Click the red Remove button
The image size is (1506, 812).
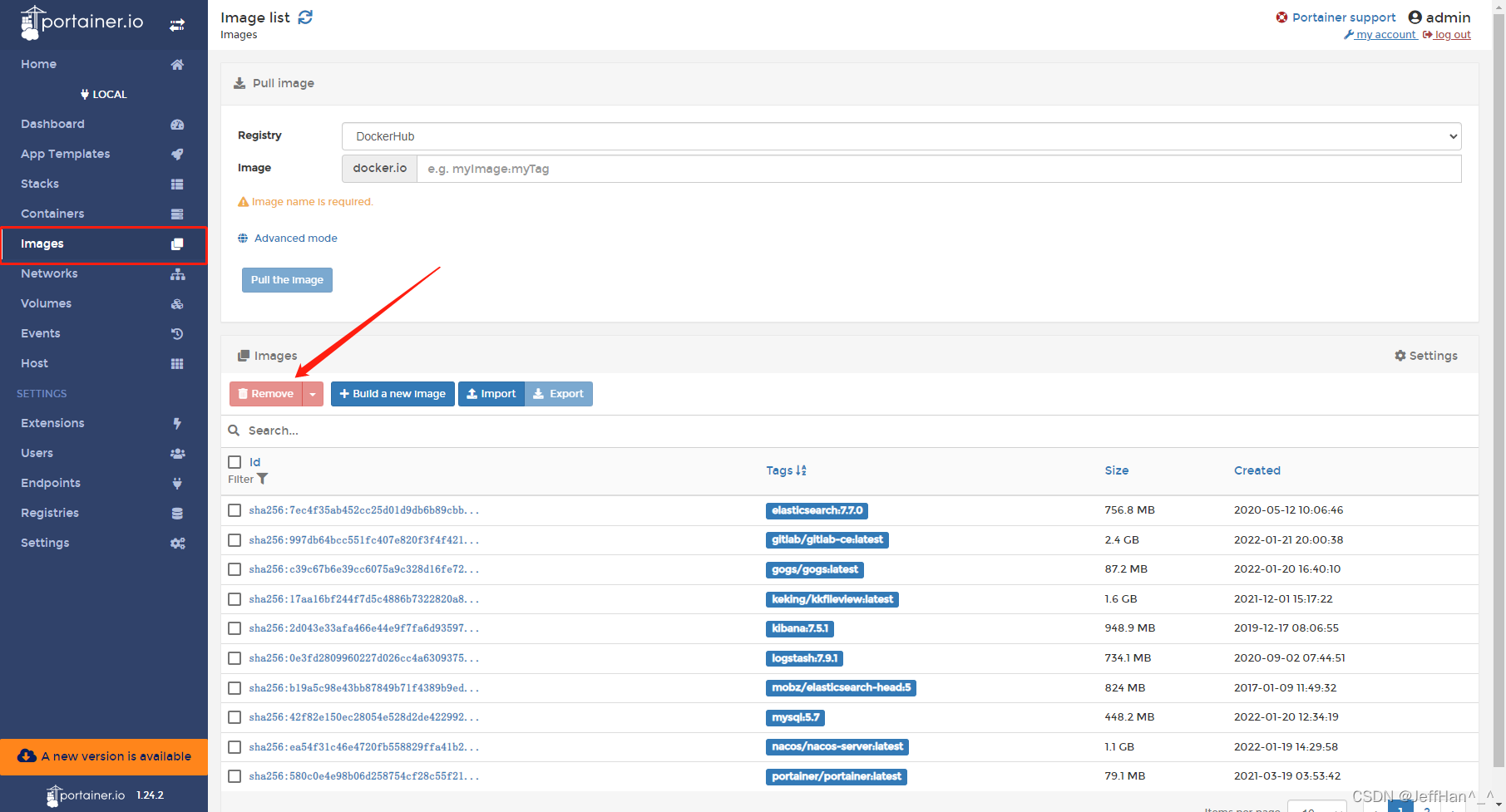(x=266, y=394)
